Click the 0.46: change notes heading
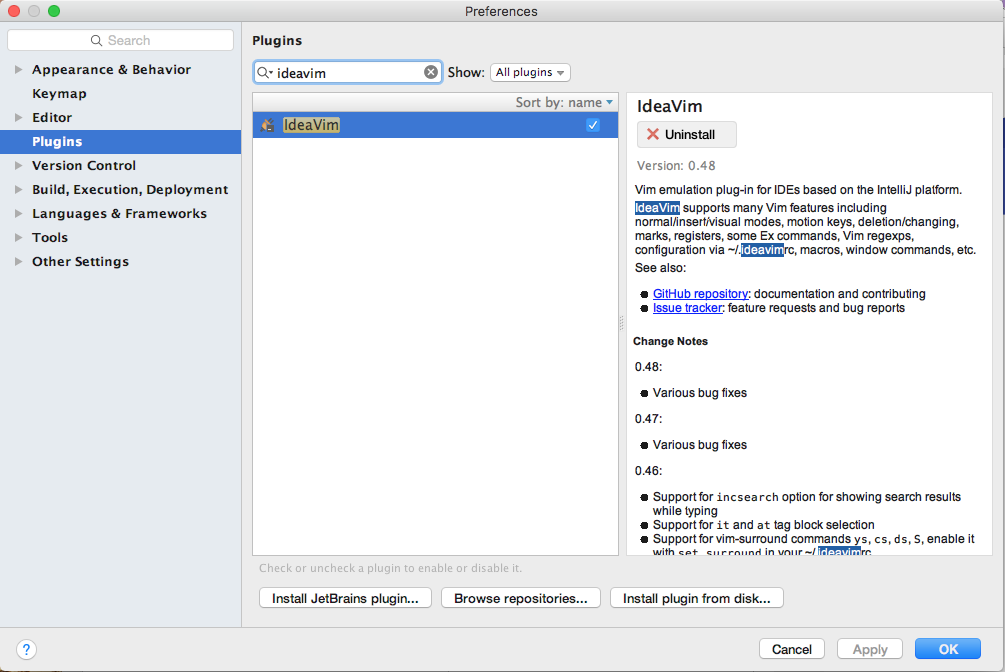The width and height of the screenshot is (1005, 672). point(648,471)
